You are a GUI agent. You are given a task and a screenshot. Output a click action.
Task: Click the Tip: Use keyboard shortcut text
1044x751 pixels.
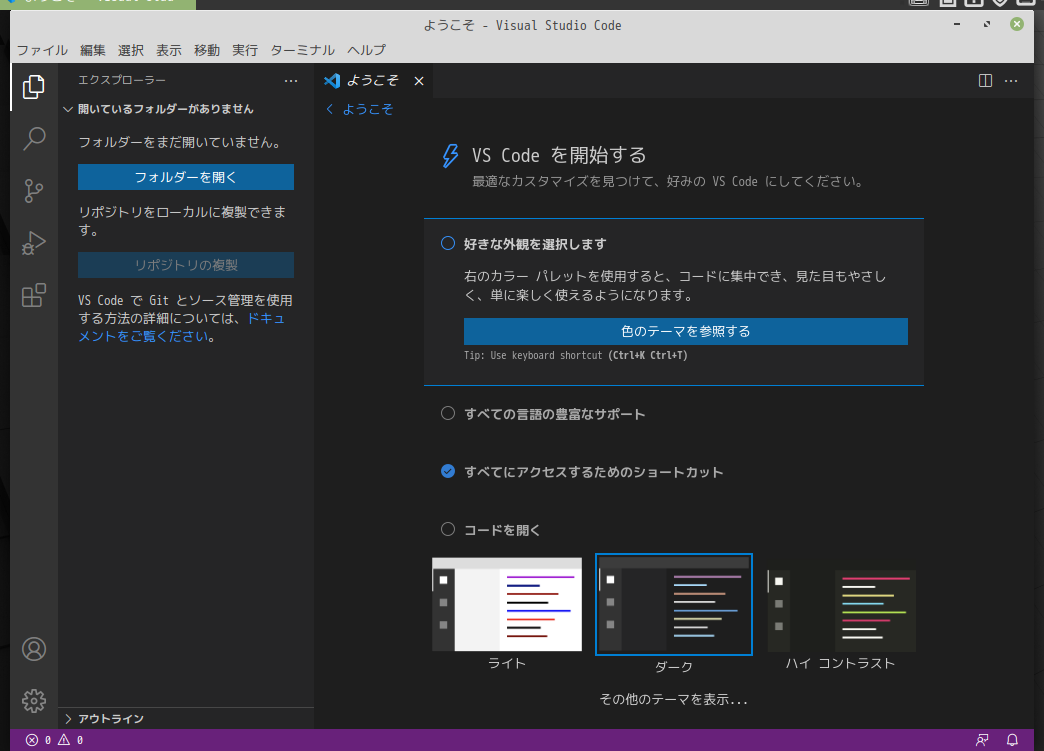point(576,356)
